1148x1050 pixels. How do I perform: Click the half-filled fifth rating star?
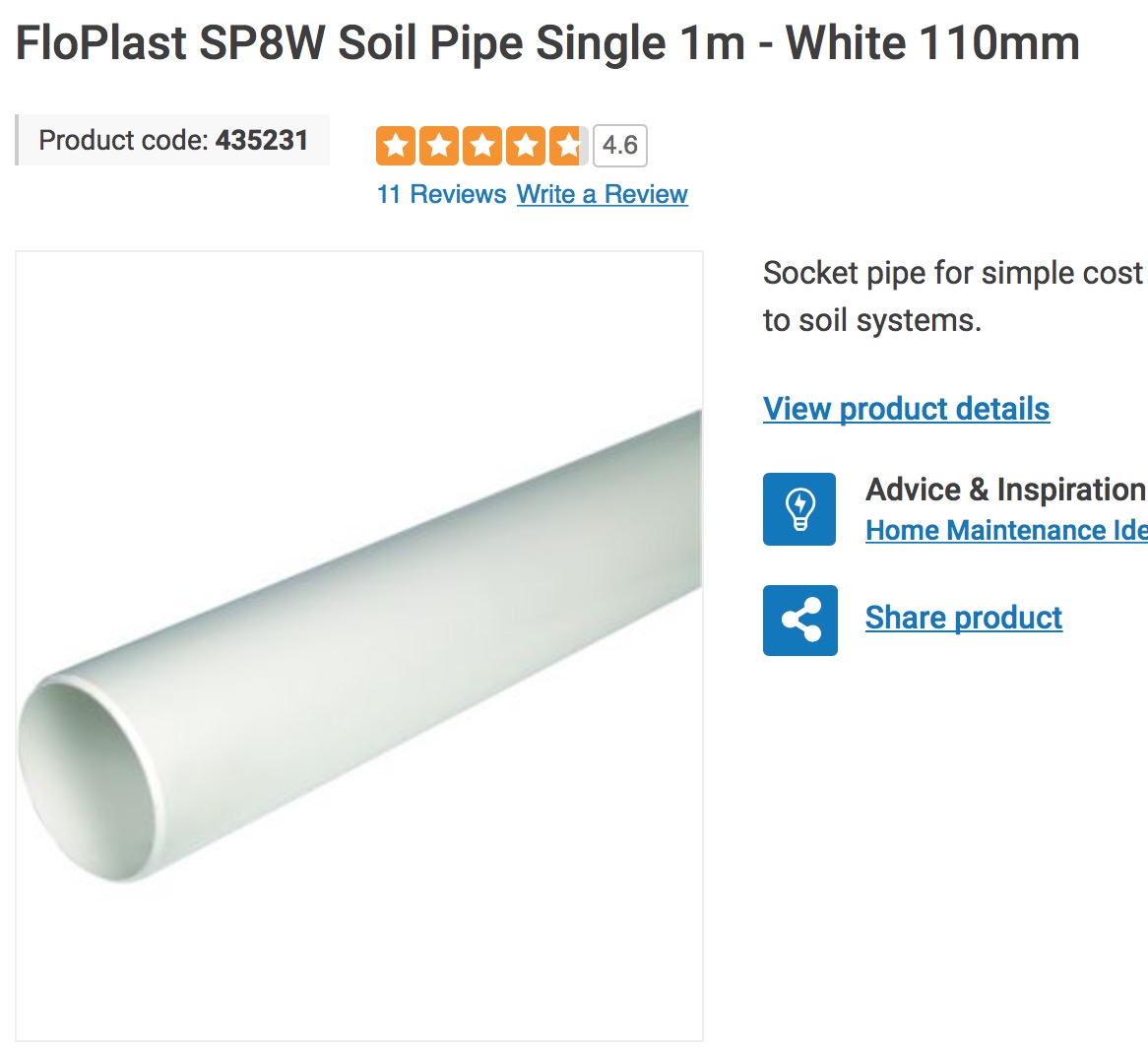(x=568, y=146)
